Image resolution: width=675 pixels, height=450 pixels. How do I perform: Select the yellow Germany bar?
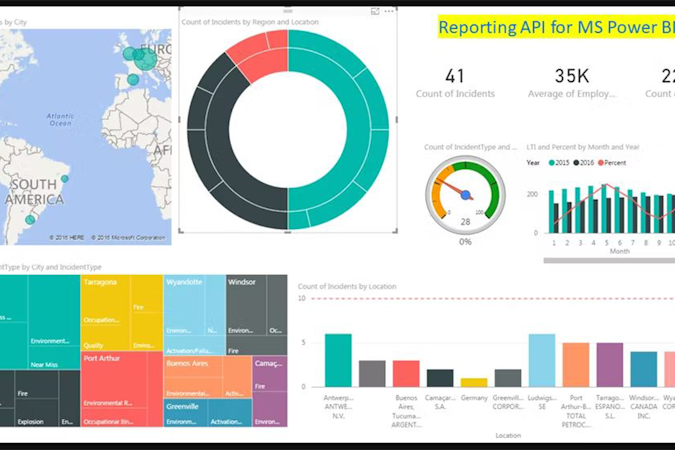coord(474,382)
